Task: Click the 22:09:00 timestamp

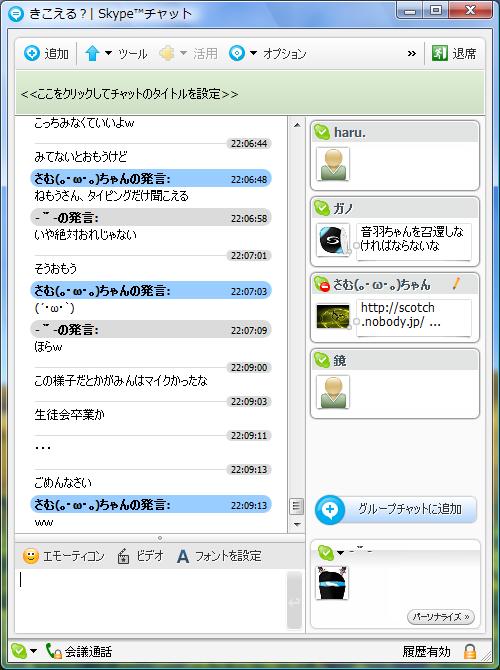Action: (249, 367)
